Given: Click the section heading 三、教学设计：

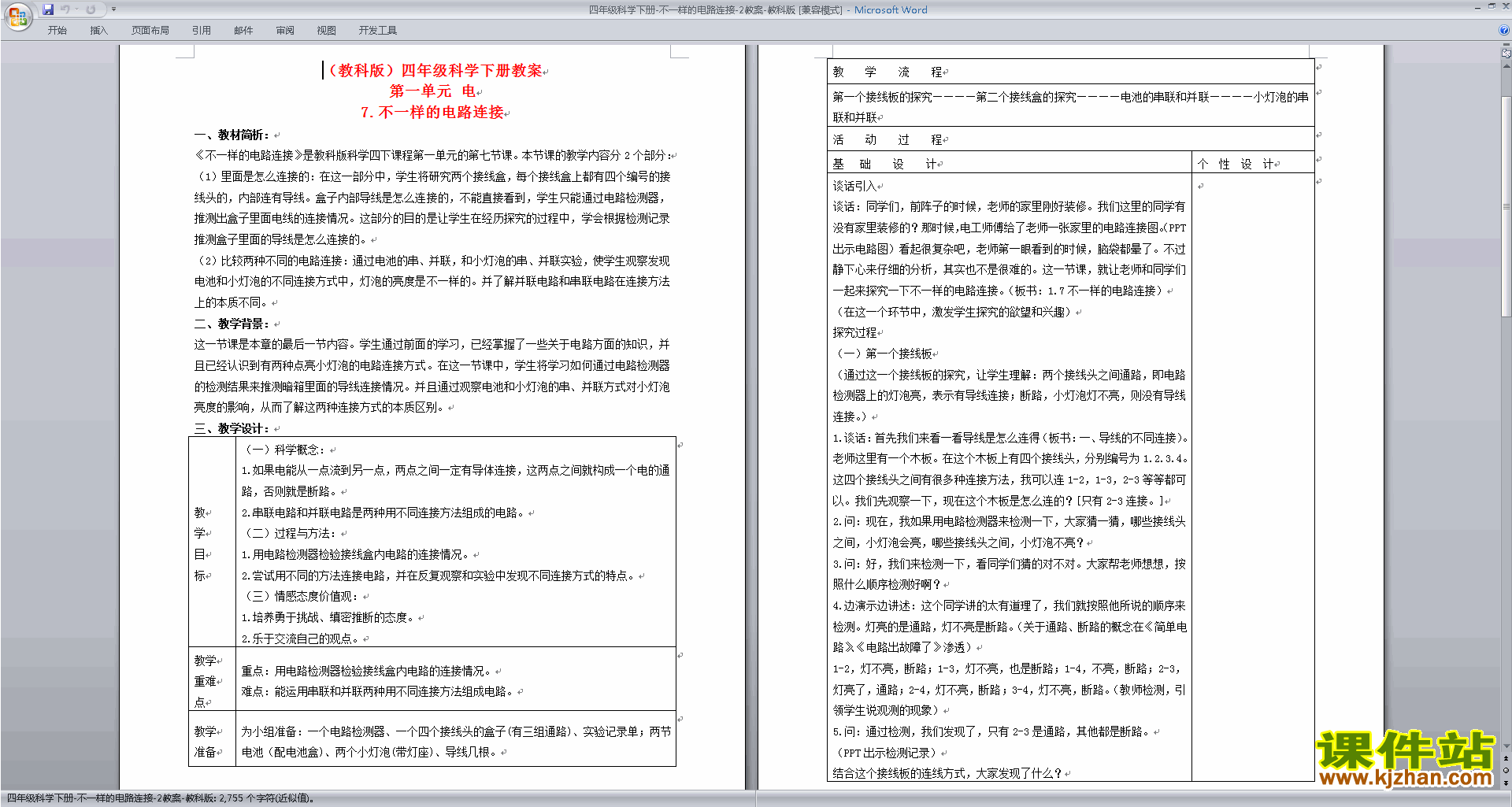Looking at the screenshot, I should (232, 428).
